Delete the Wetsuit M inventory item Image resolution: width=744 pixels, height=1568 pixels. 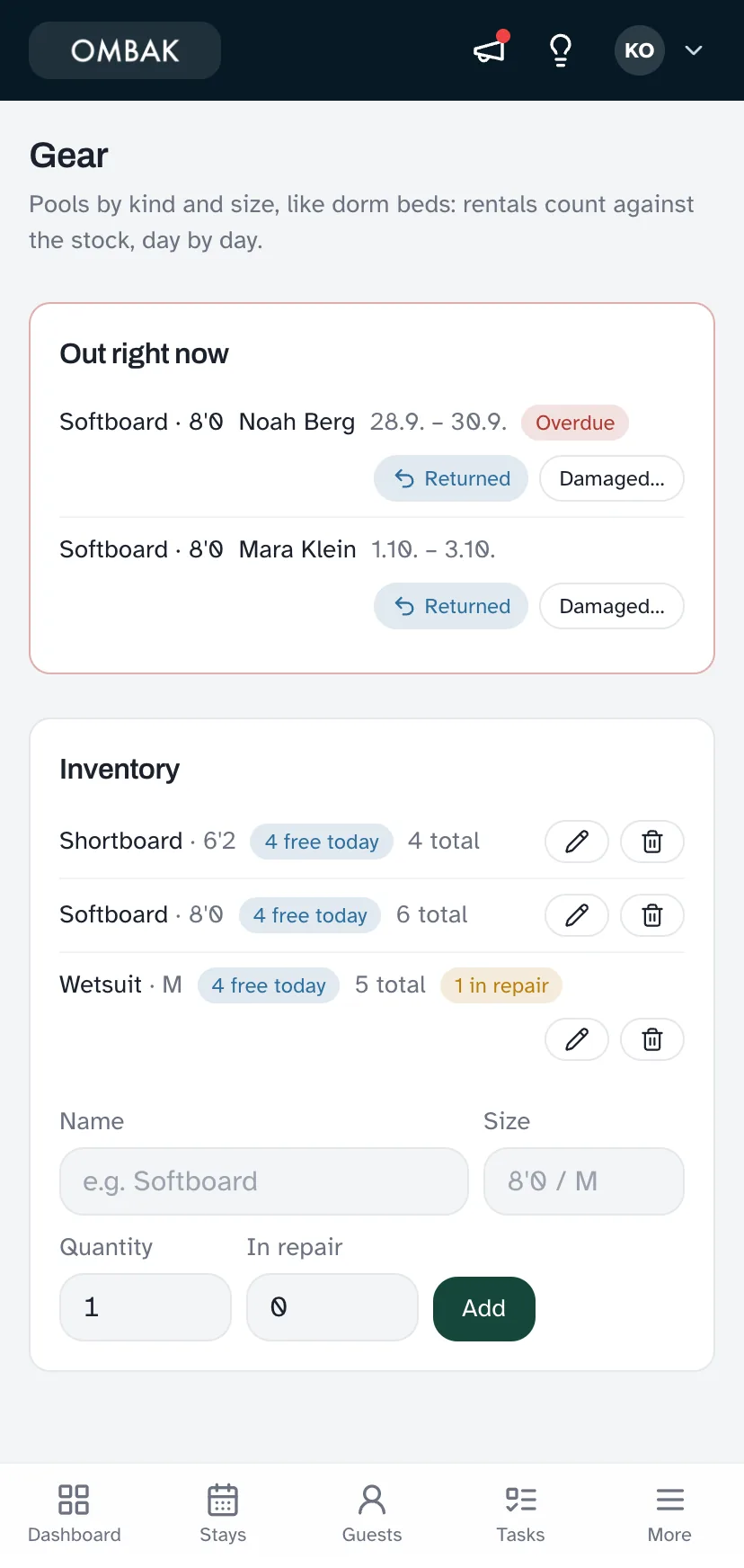(652, 1039)
